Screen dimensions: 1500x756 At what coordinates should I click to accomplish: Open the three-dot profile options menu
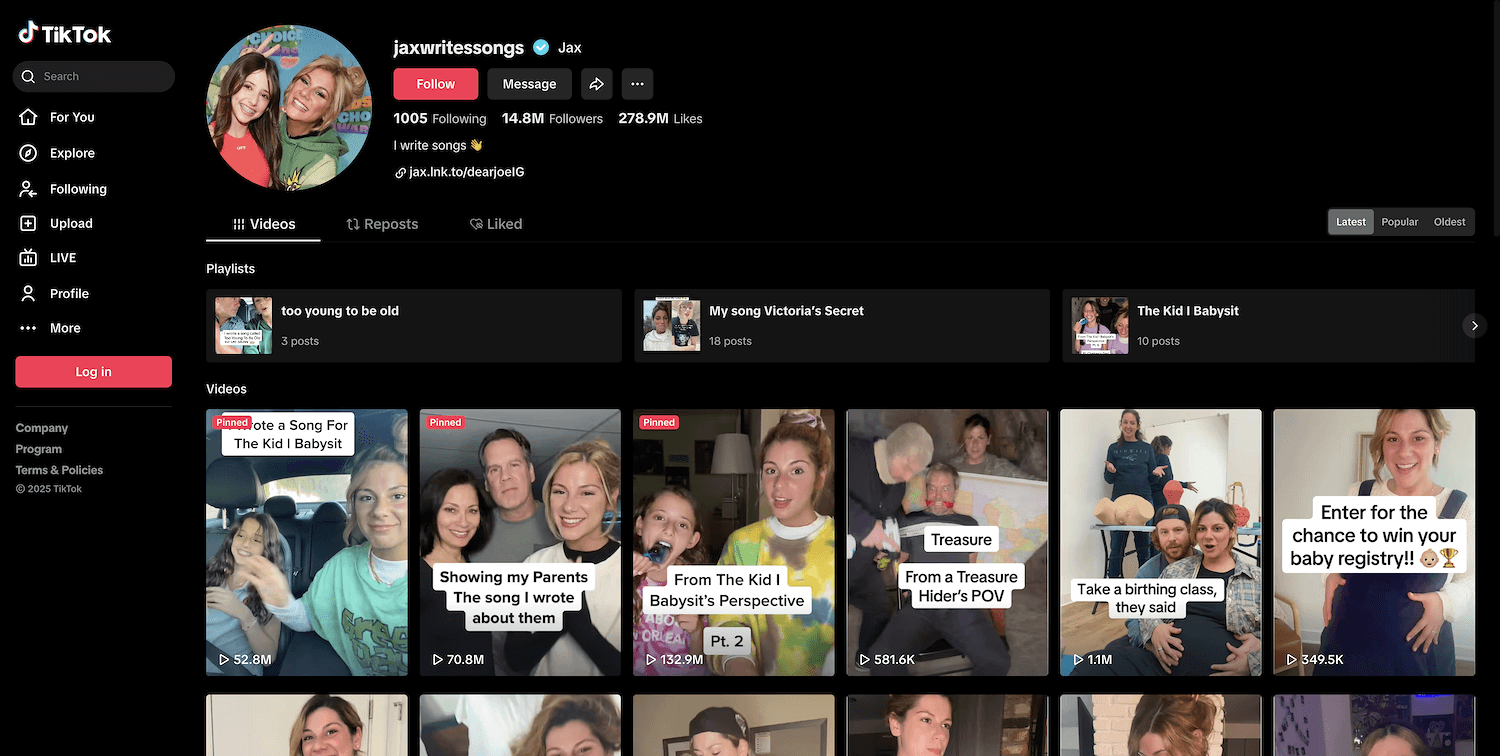(637, 84)
